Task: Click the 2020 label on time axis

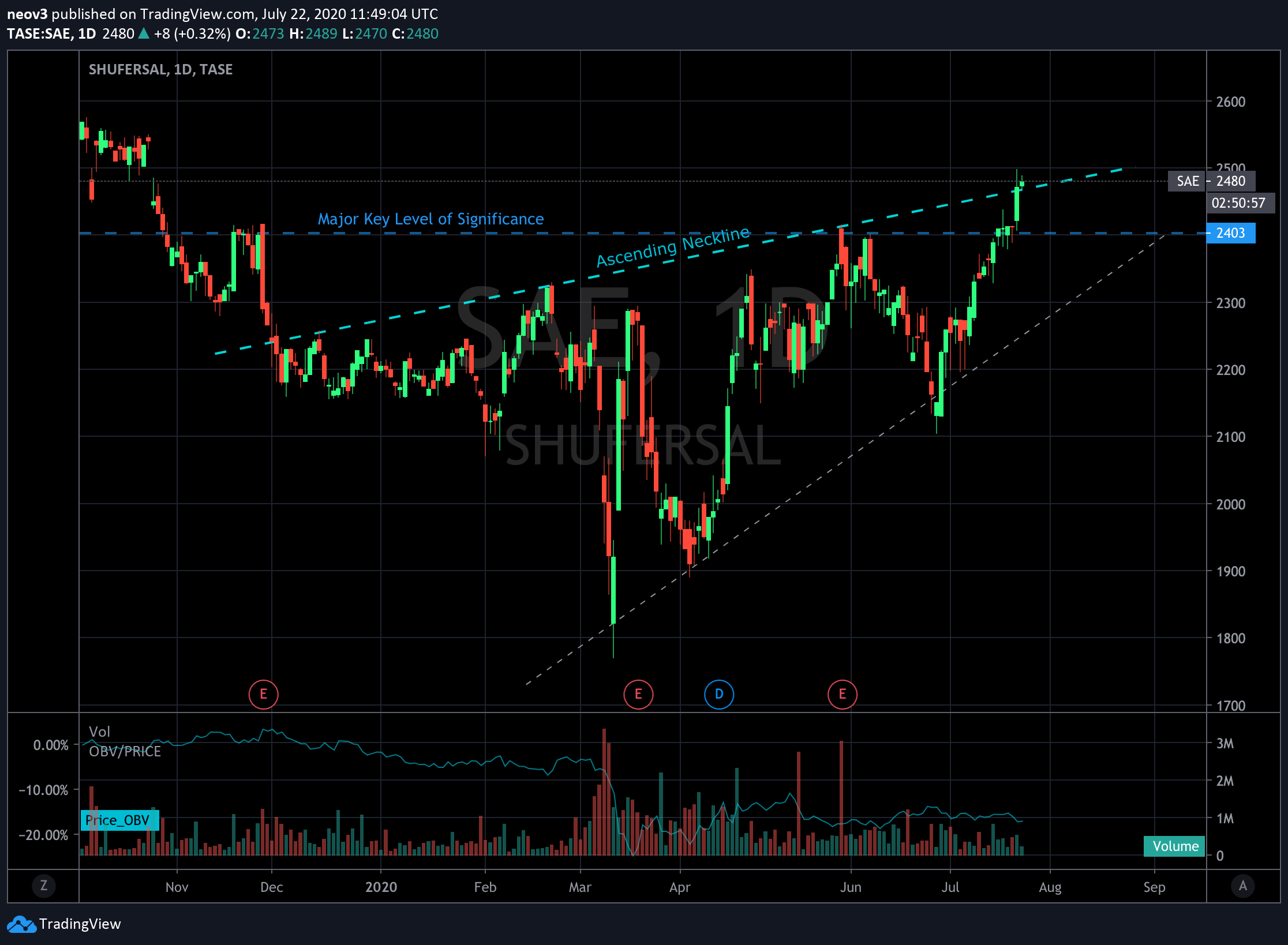Action: click(381, 887)
